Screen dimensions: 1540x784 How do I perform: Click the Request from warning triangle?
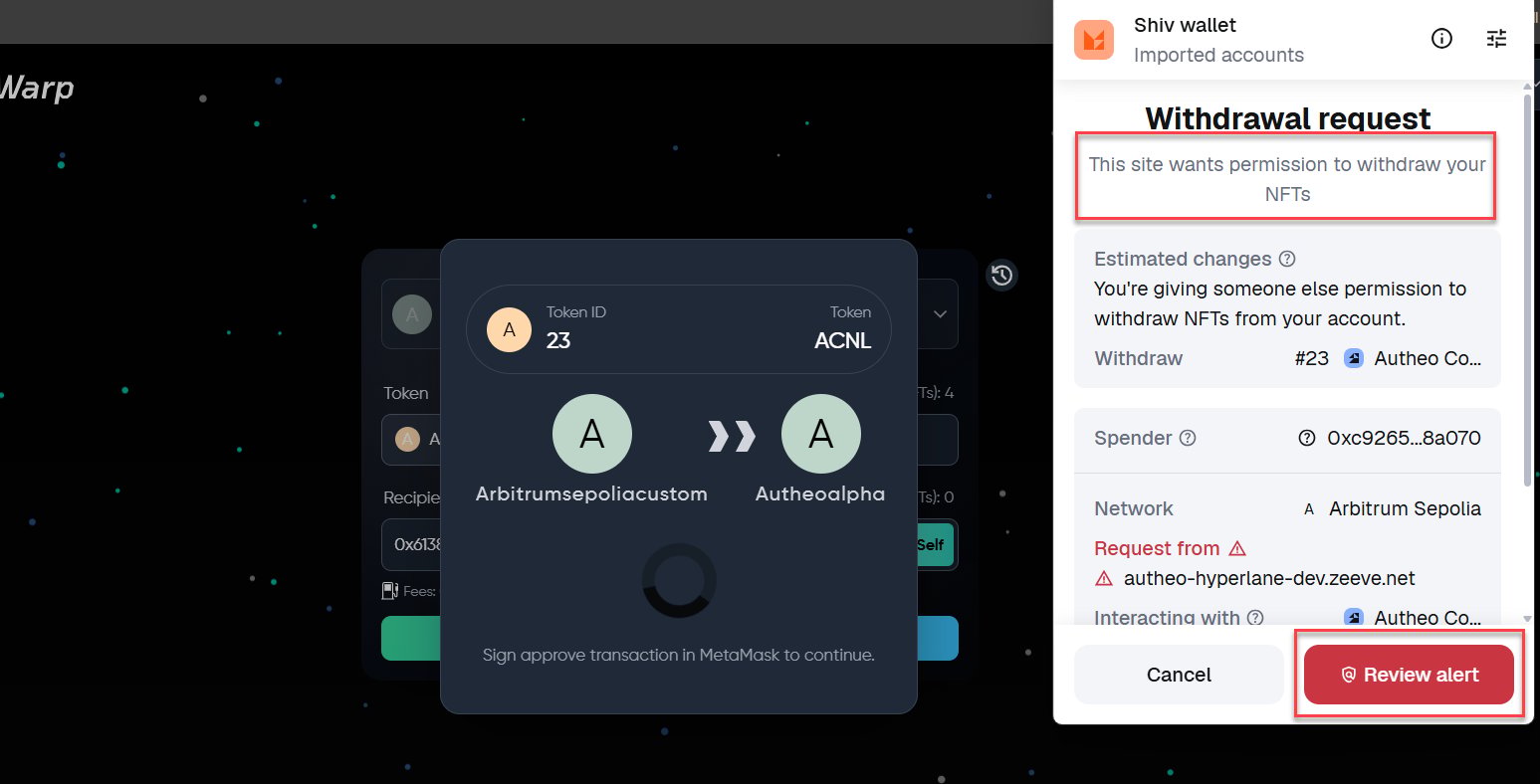(1237, 548)
